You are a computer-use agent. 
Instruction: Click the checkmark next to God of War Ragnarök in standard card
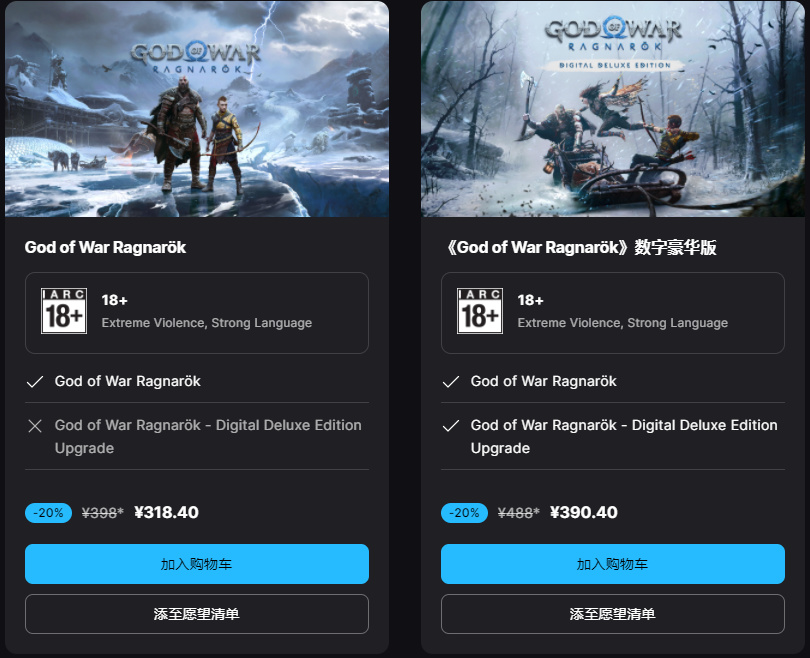pos(35,382)
